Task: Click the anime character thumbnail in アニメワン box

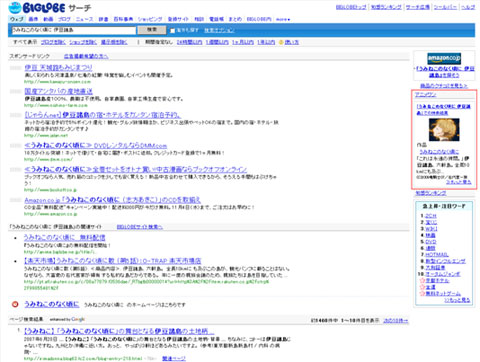Action: (x=444, y=130)
